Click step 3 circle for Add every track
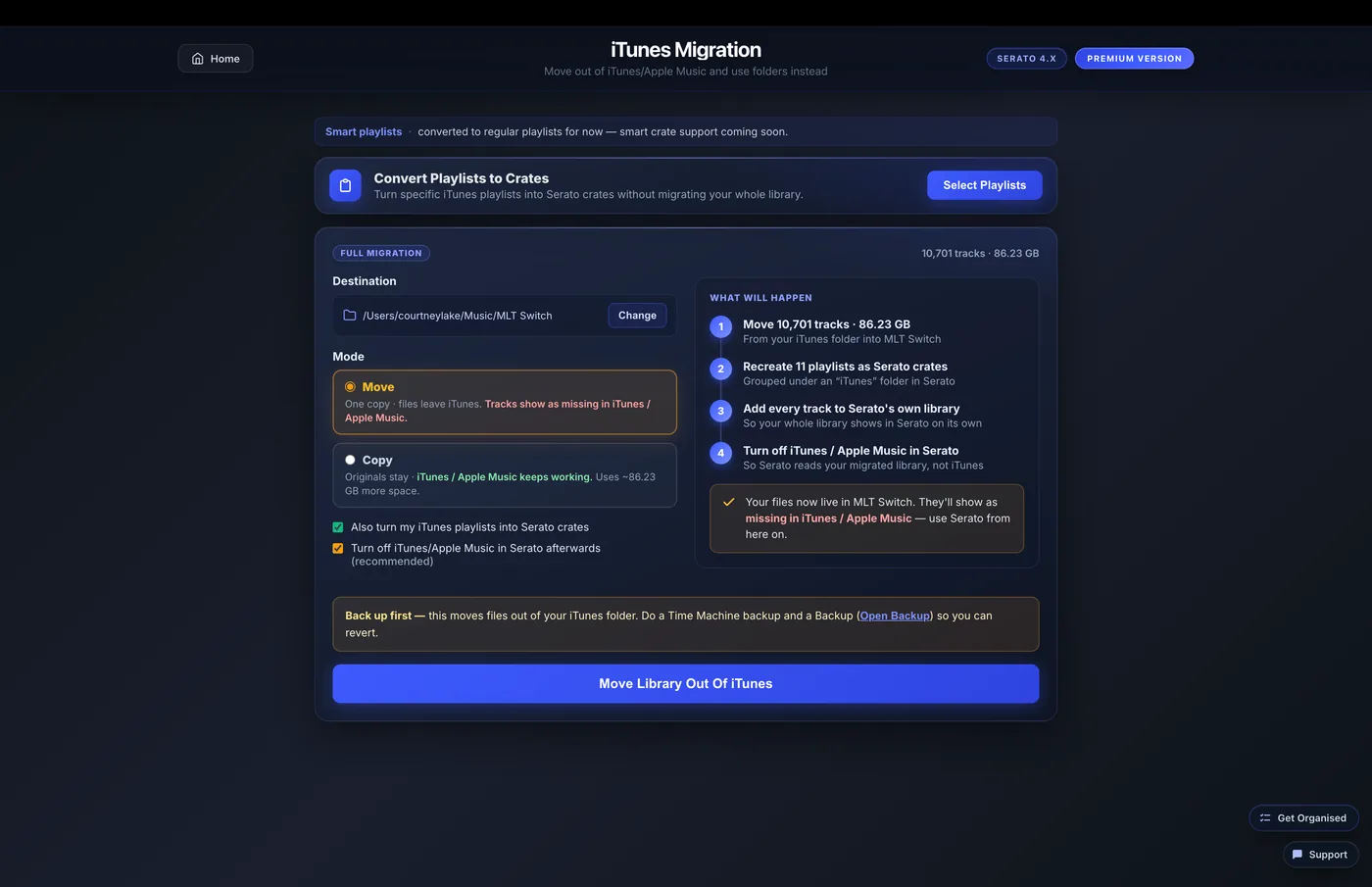The height and width of the screenshot is (887, 1372). coord(721,411)
